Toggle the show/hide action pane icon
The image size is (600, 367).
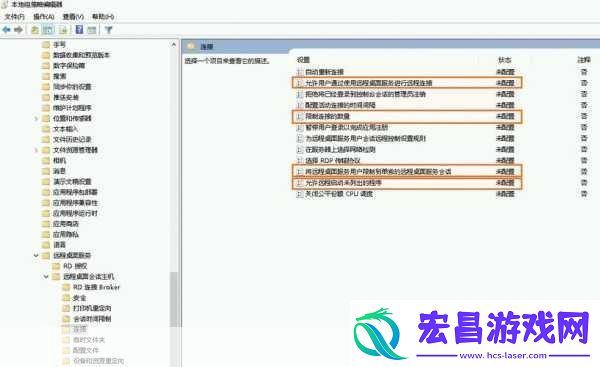pyautogui.click(x=92, y=29)
